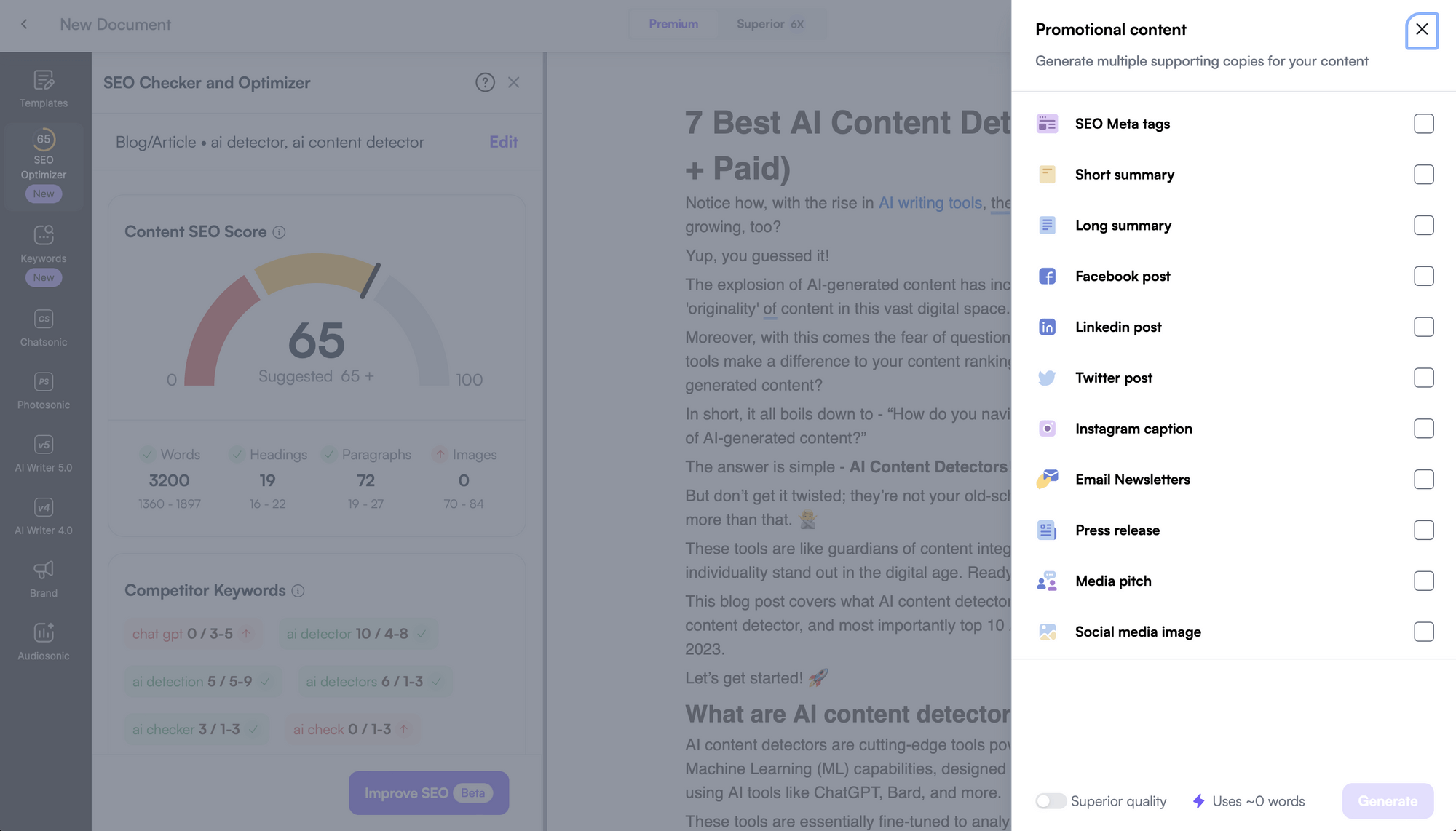
Task: Click the Content SEO Score info icon
Action: point(279,232)
